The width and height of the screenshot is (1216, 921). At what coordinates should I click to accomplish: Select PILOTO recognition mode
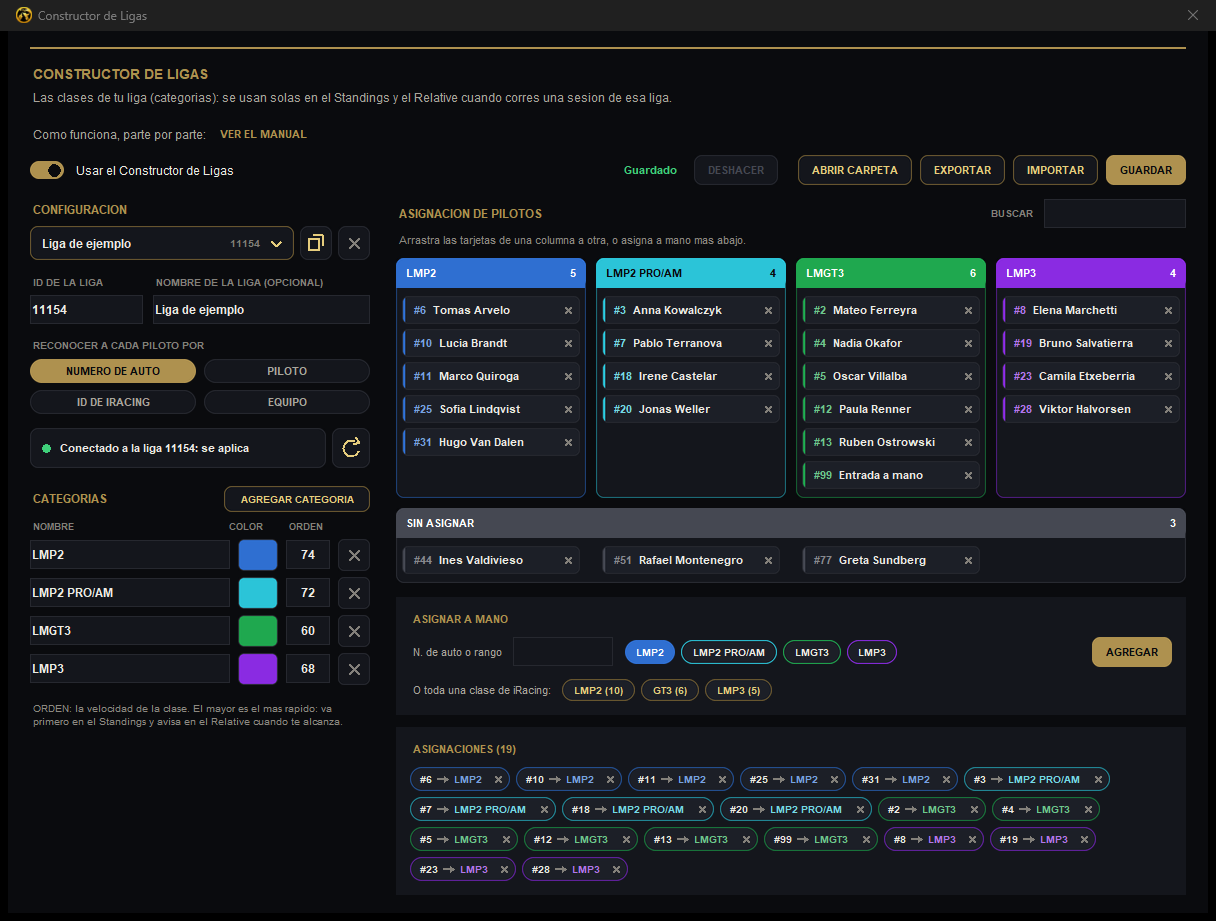[x=287, y=371]
